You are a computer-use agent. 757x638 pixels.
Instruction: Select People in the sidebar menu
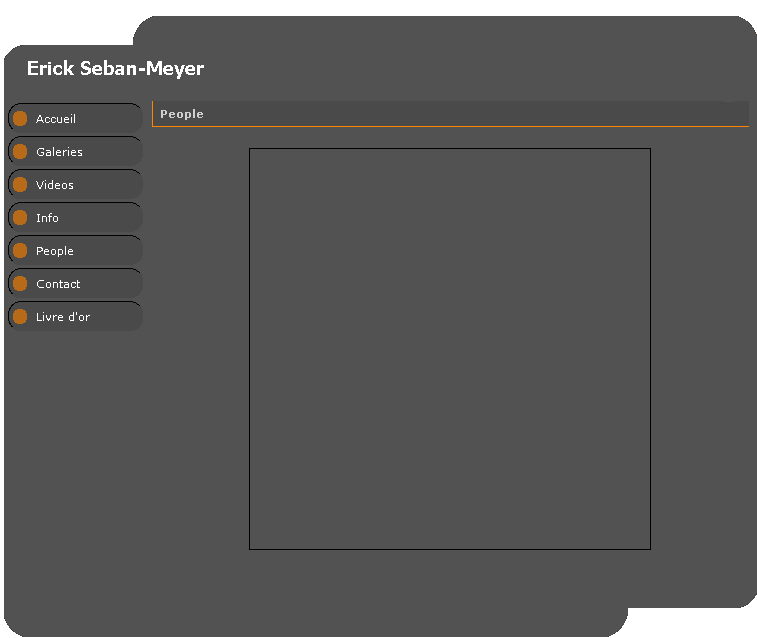point(55,251)
